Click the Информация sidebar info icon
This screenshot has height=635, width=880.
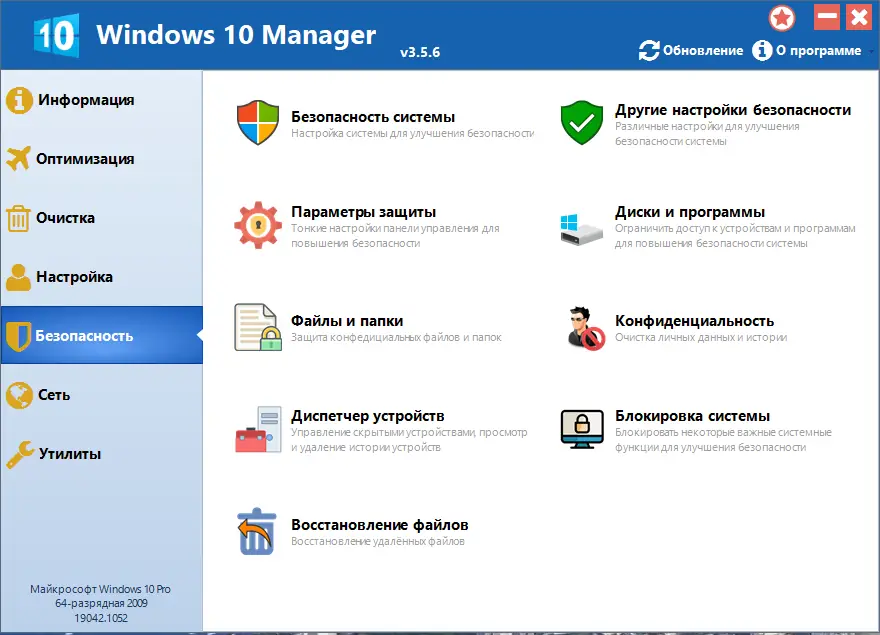[x=19, y=100]
